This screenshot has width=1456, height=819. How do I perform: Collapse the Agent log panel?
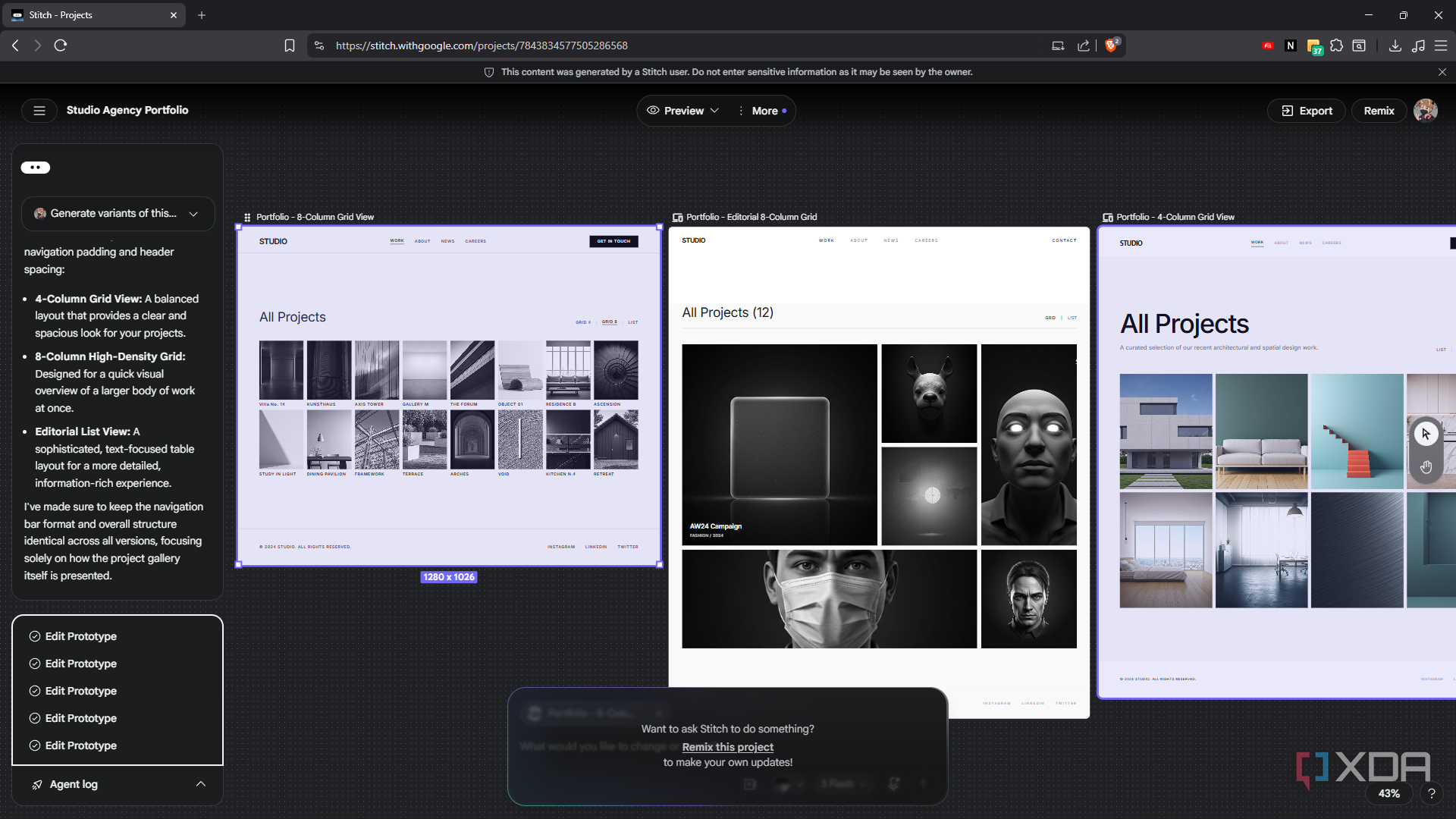[x=201, y=784]
